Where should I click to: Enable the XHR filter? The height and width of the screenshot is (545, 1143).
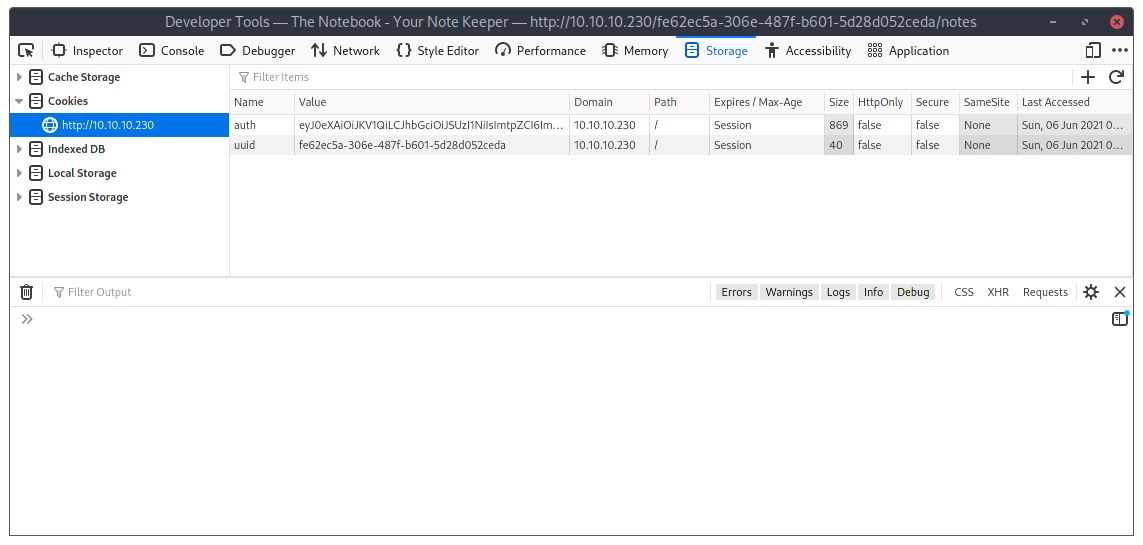click(998, 292)
